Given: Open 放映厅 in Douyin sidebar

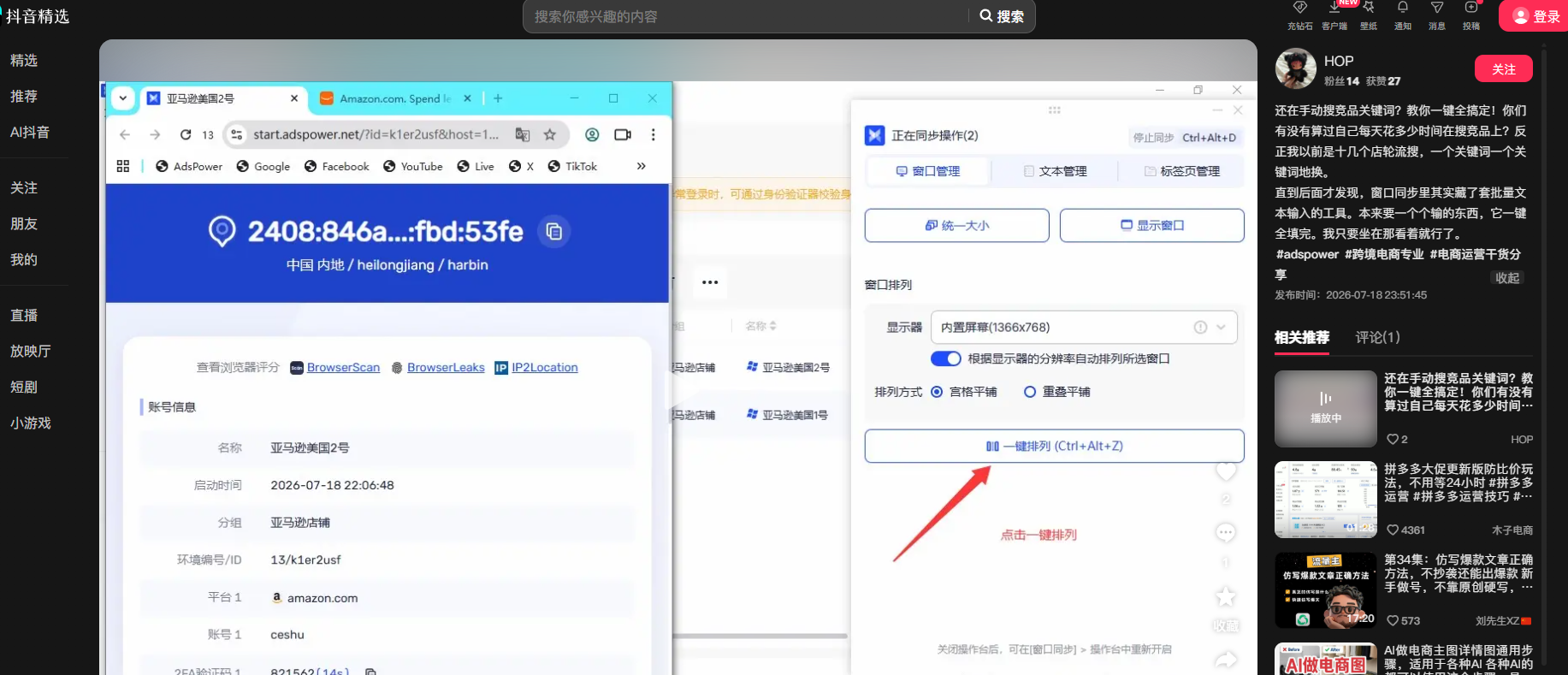Looking at the screenshot, I should 31,351.
